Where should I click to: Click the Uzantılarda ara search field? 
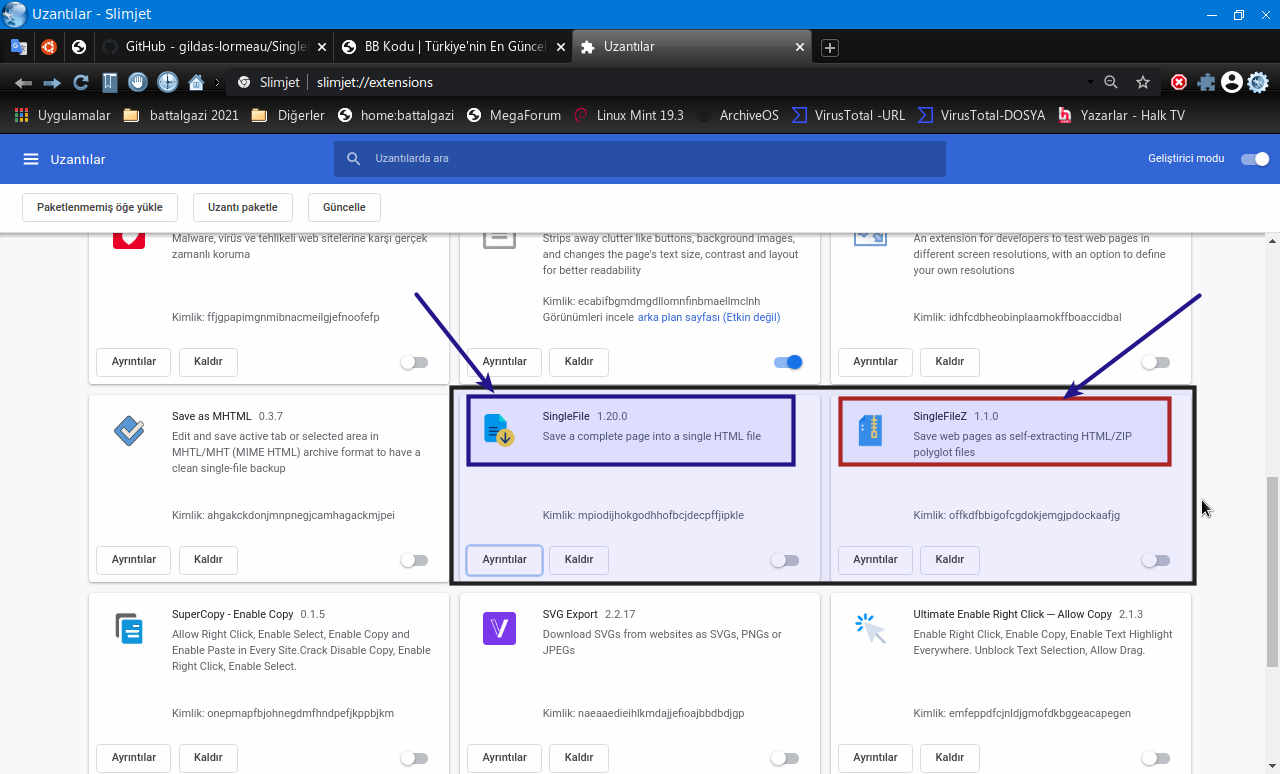click(640, 159)
